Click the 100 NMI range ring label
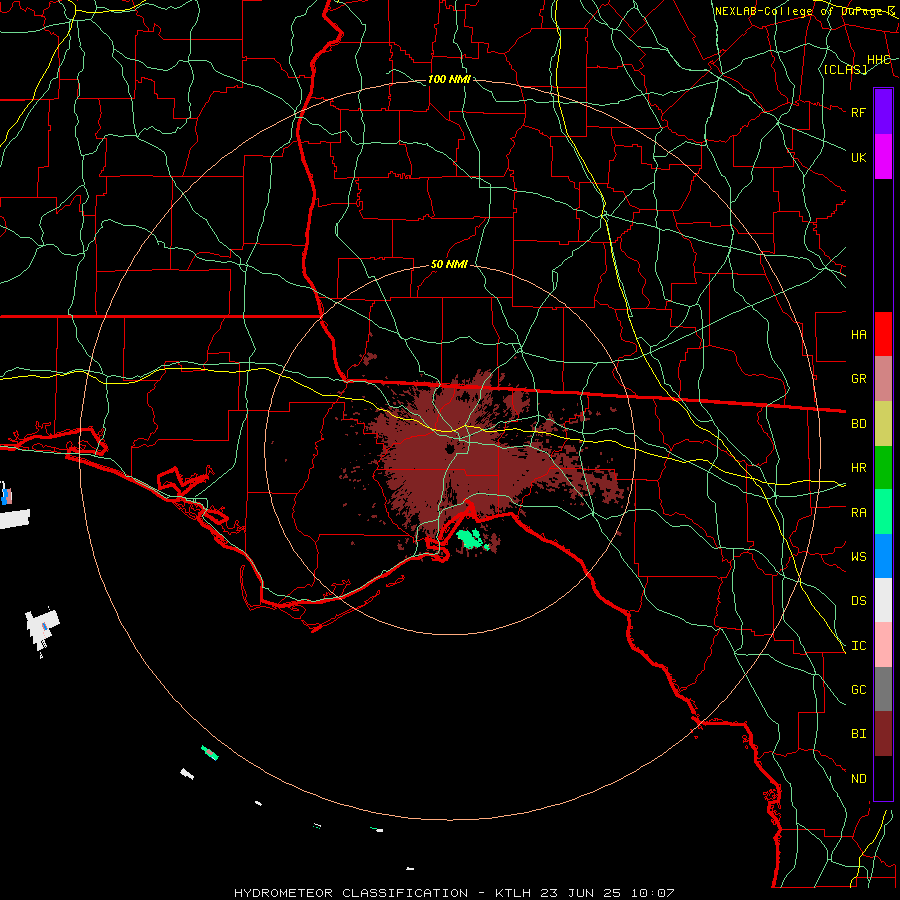The width and height of the screenshot is (900, 900). point(449,79)
